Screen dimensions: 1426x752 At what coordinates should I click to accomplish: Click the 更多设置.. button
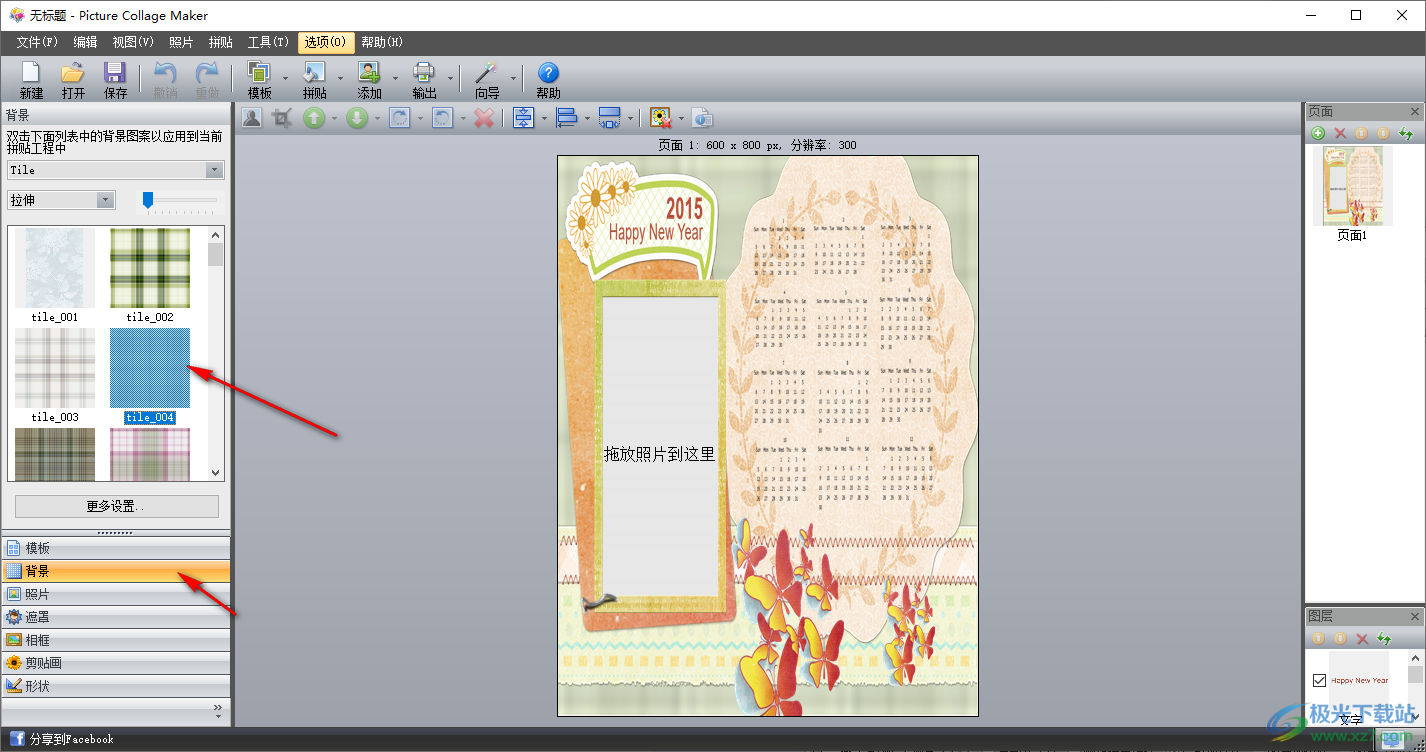pos(116,506)
